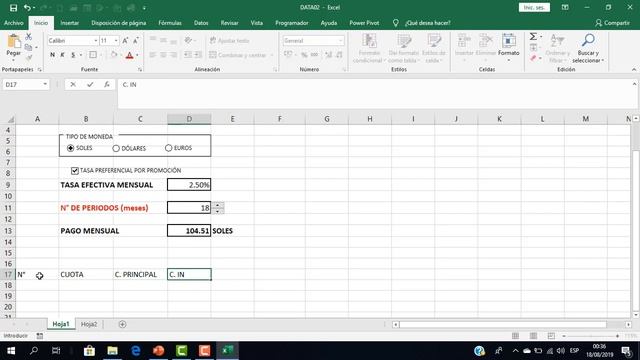Viewport: 640px width, 360px height.
Task: Select row 17 header
Action: point(8,274)
